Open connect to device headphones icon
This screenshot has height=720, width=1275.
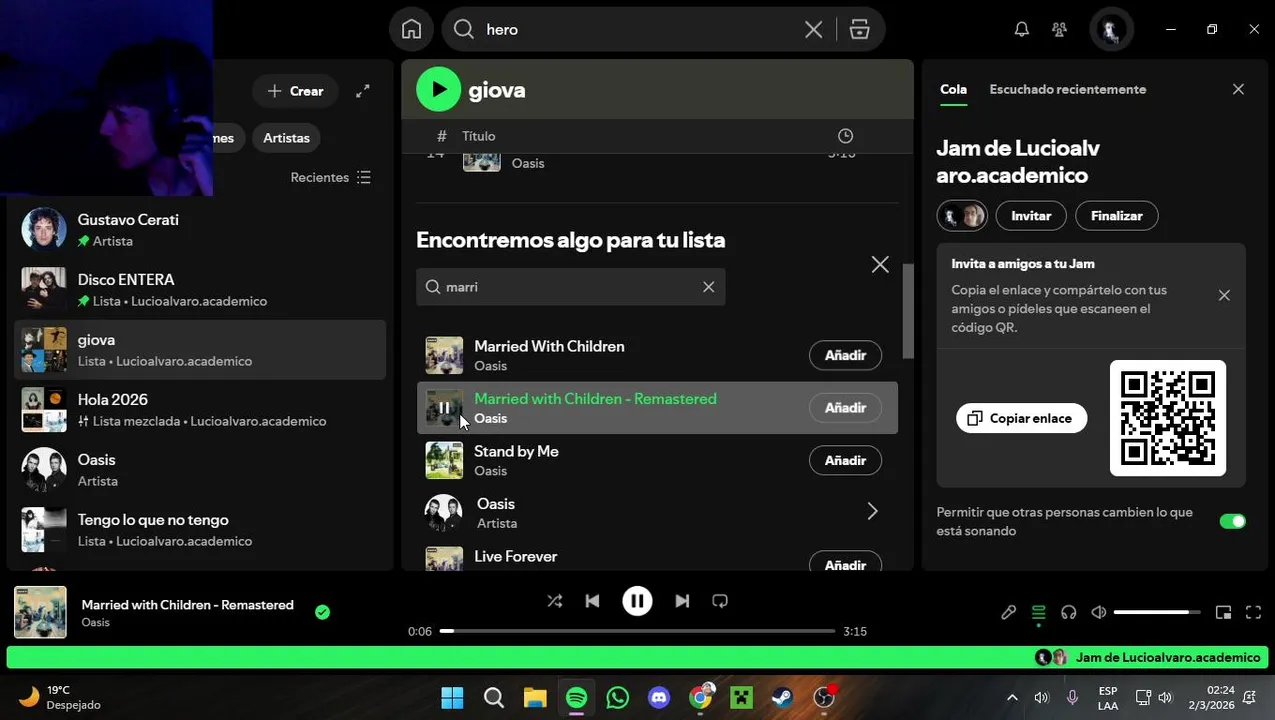[1068, 612]
